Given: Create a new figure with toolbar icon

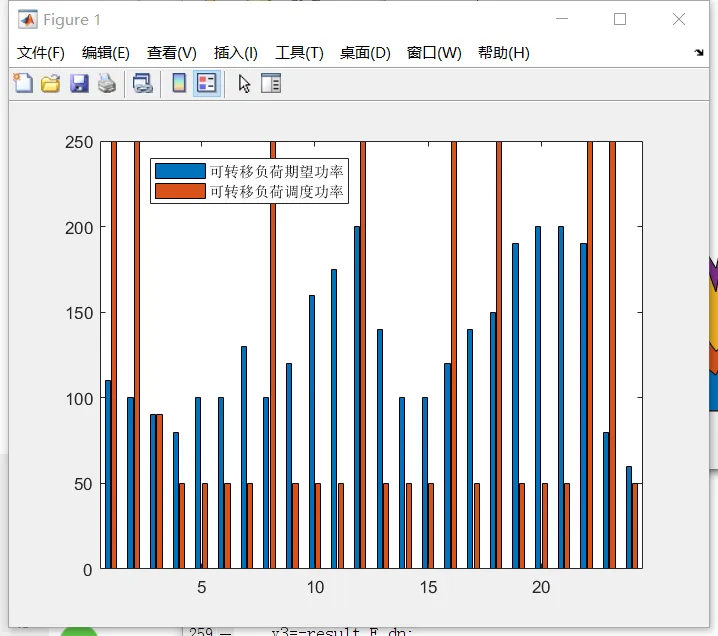Looking at the screenshot, I should pyautogui.click(x=23, y=83).
